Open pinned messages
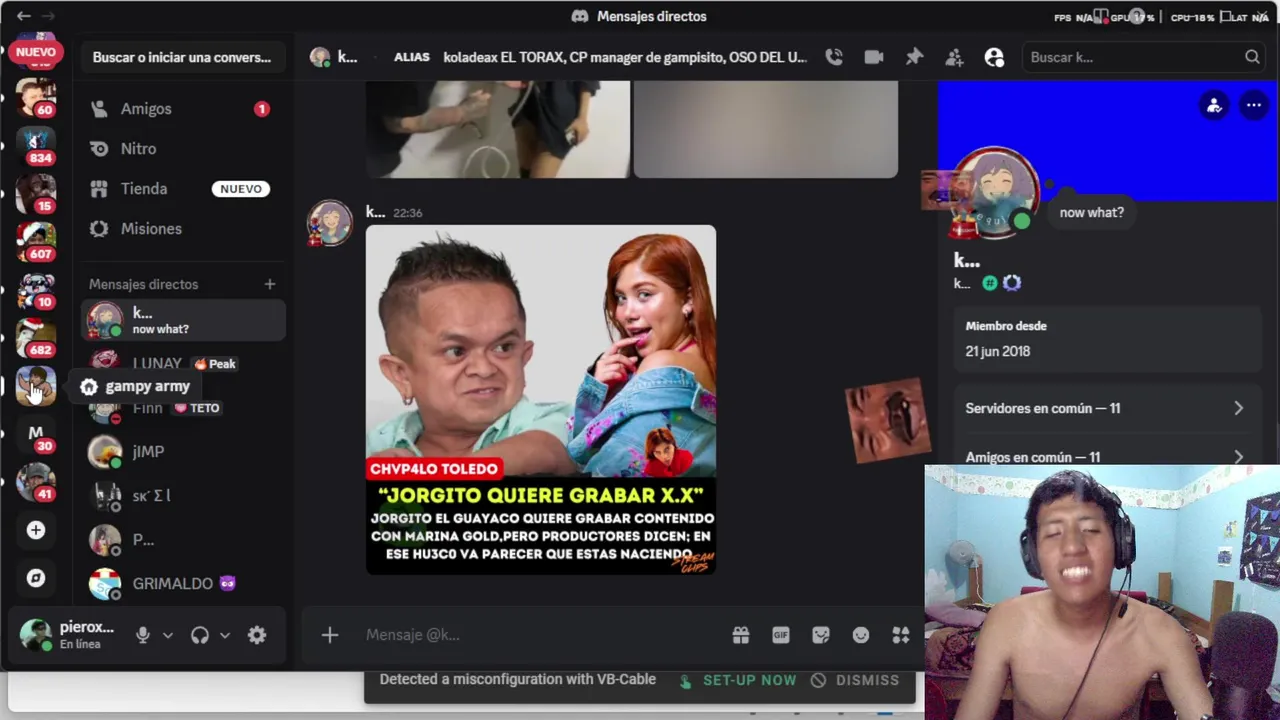Viewport: 1280px width, 720px height. tap(914, 57)
